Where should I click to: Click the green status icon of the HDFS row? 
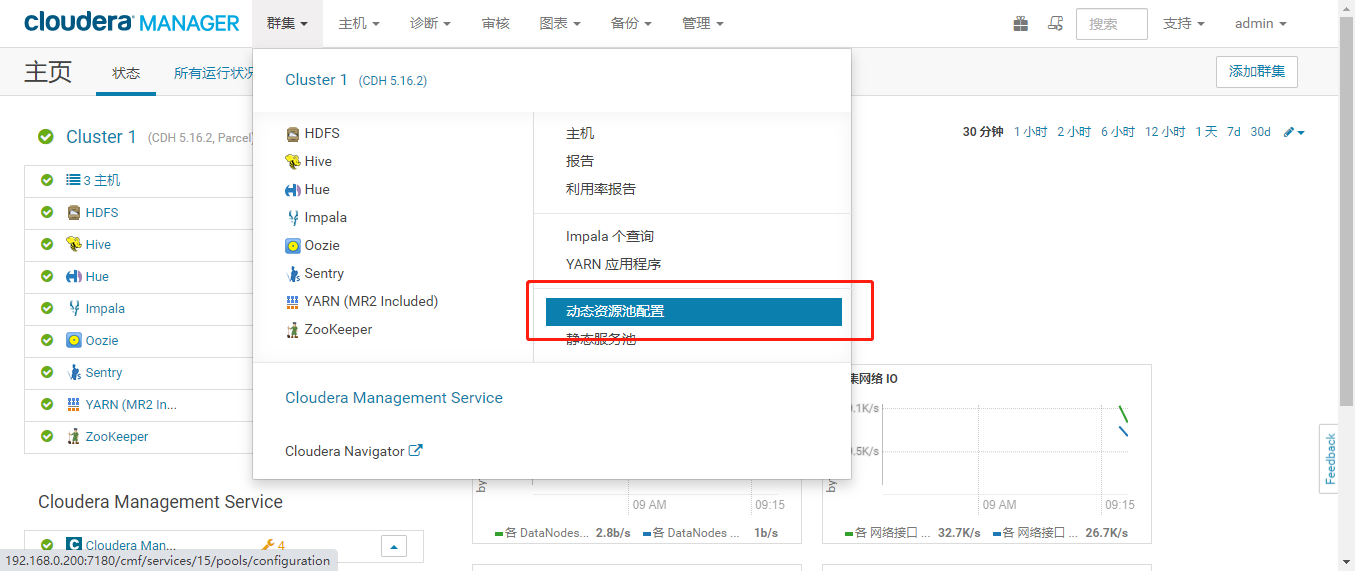[x=46, y=212]
